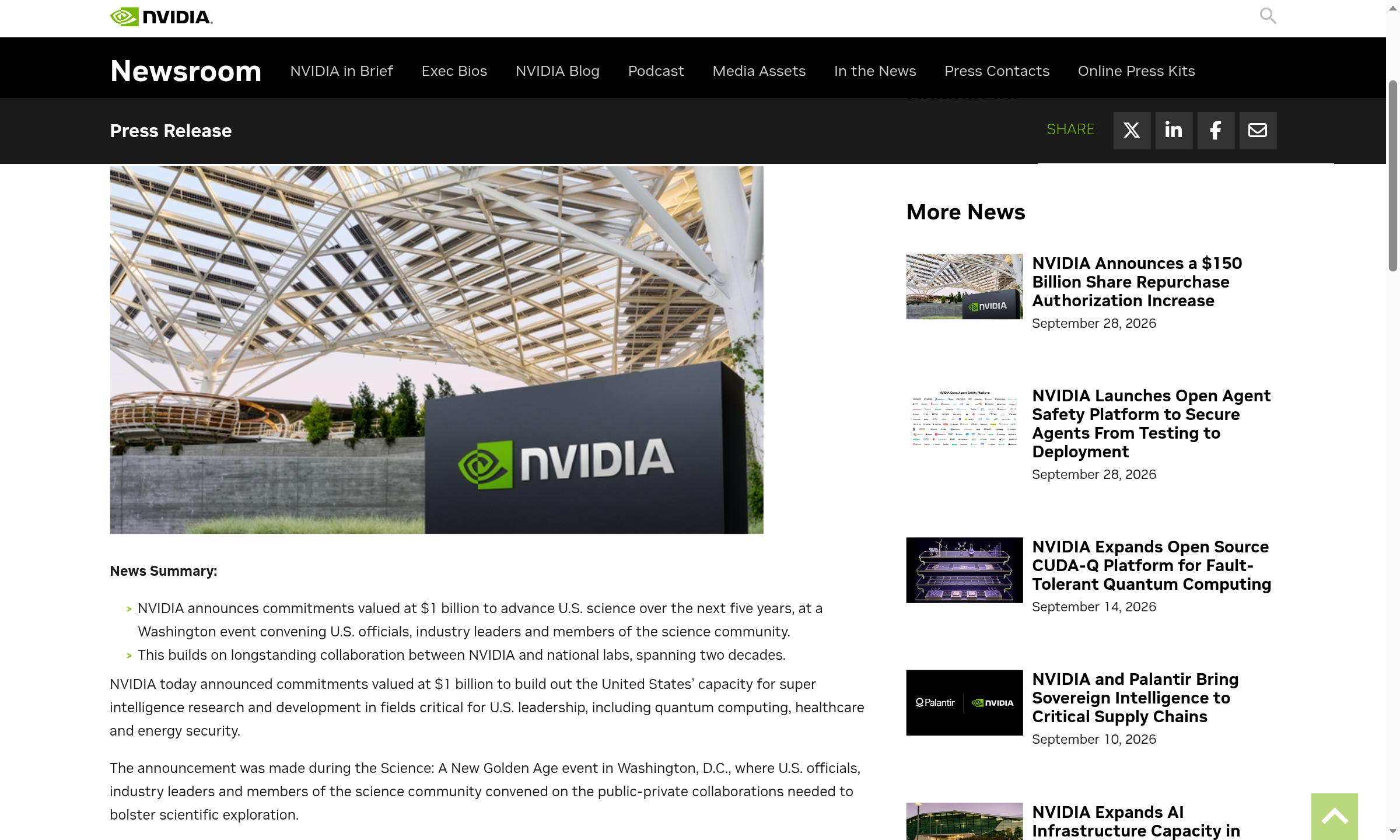Open CUDA-Q quantum article thumbnail
The width and height of the screenshot is (1400, 840).
964,570
